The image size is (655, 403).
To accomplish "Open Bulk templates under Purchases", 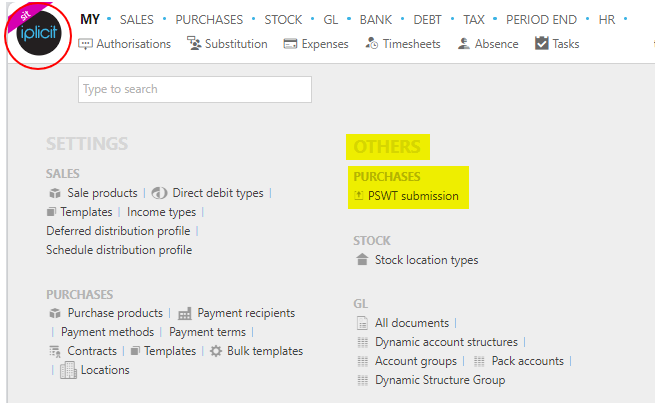I will click(263, 351).
